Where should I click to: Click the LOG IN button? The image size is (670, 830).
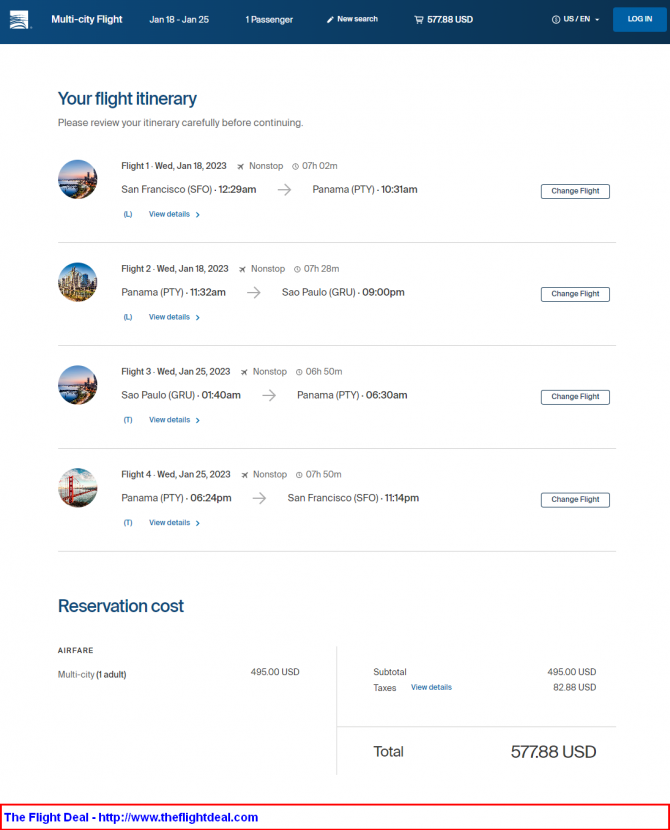pyautogui.click(x=639, y=20)
